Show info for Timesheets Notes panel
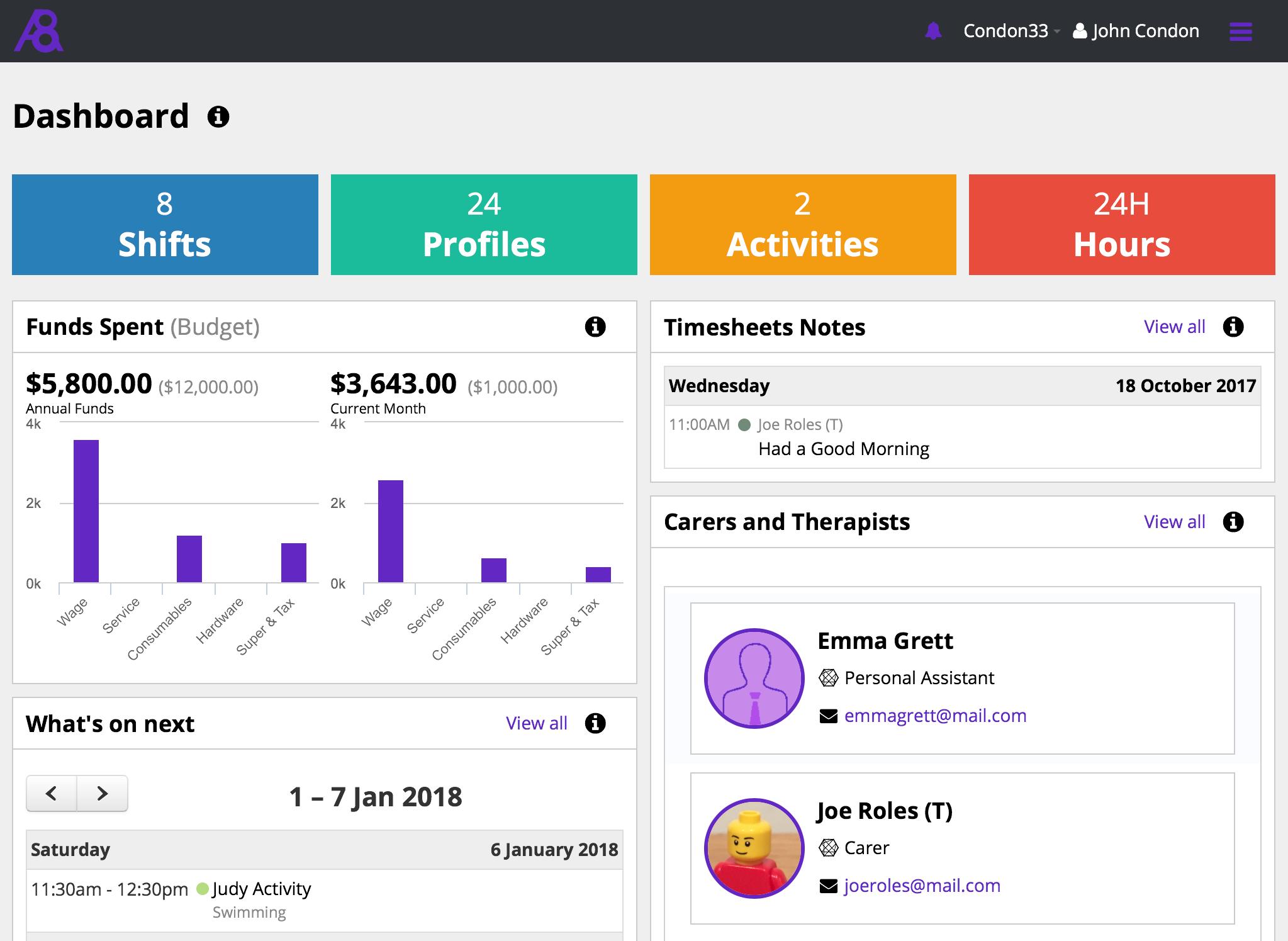 click(x=1233, y=327)
